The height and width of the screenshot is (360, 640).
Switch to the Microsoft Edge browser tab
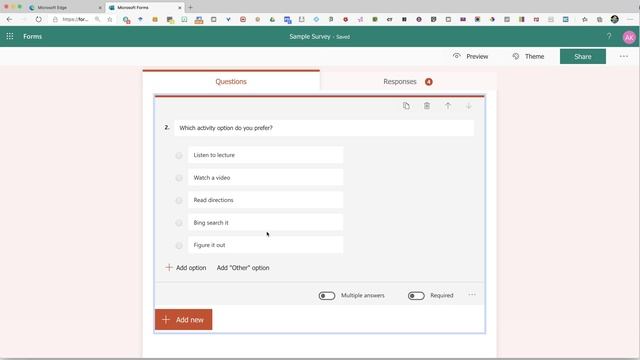(64, 7)
